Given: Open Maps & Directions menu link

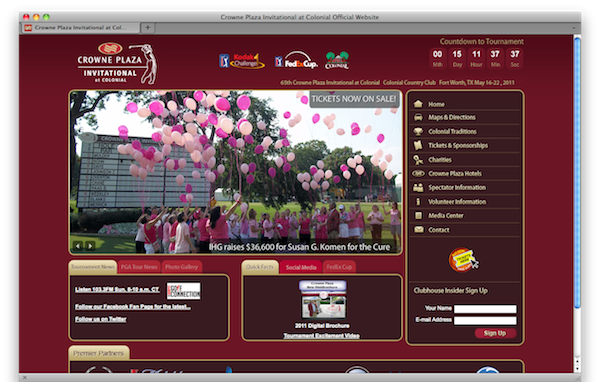Looking at the screenshot, I should coord(452,117).
